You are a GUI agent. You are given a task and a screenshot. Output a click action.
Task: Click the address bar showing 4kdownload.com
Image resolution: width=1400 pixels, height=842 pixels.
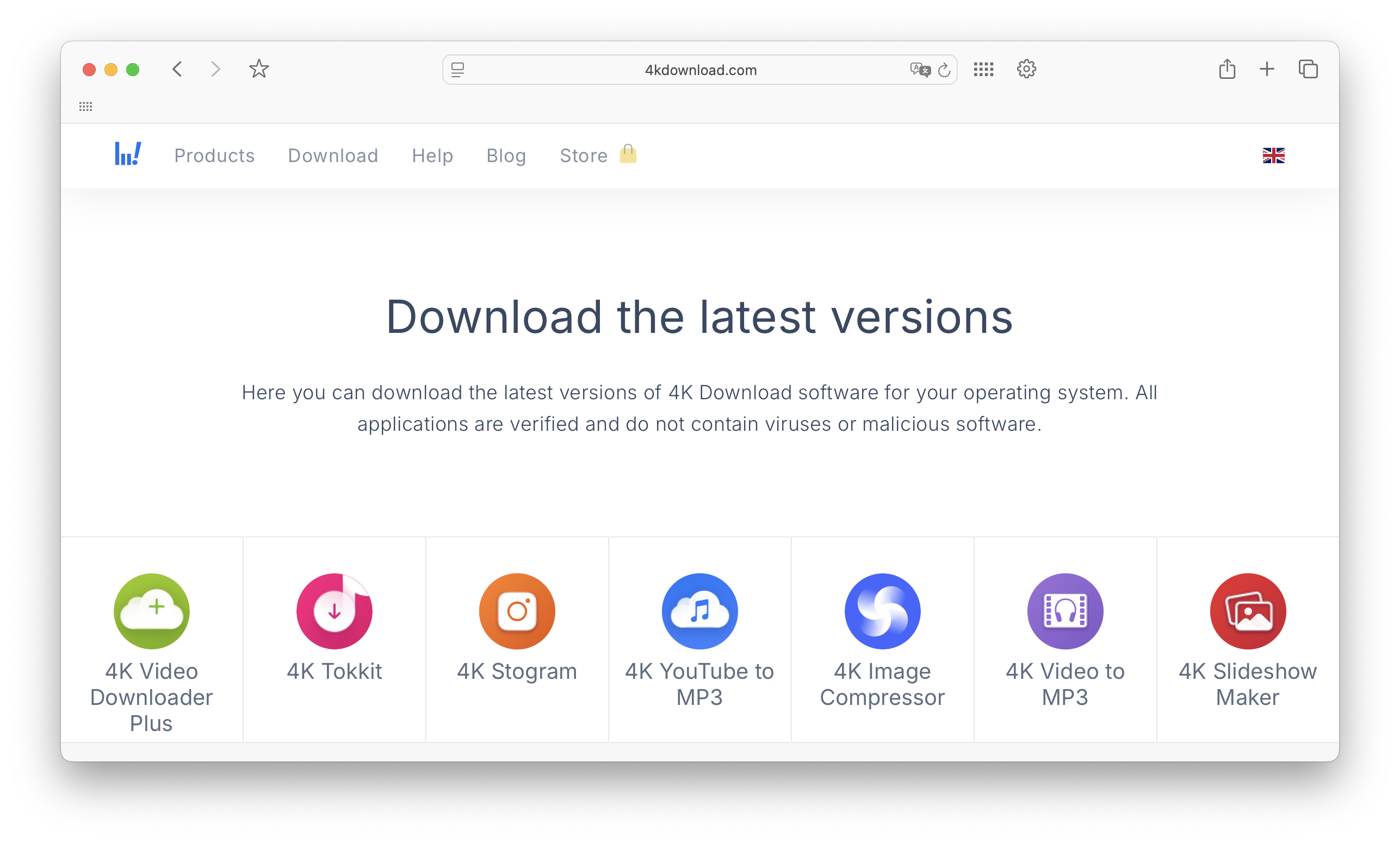tap(699, 70)
